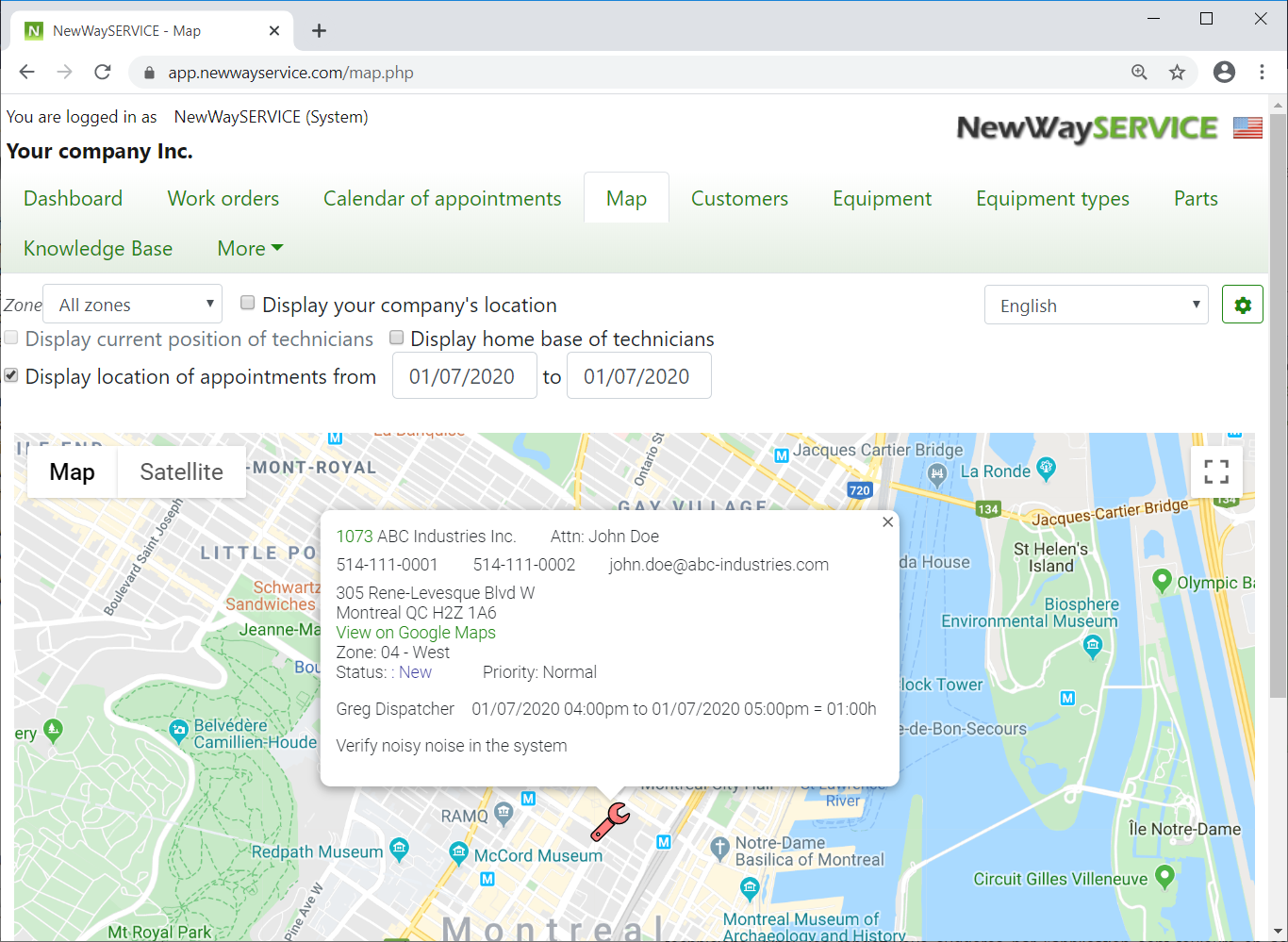
Task: Expand the More menu
Action: [x=249, y=248]
